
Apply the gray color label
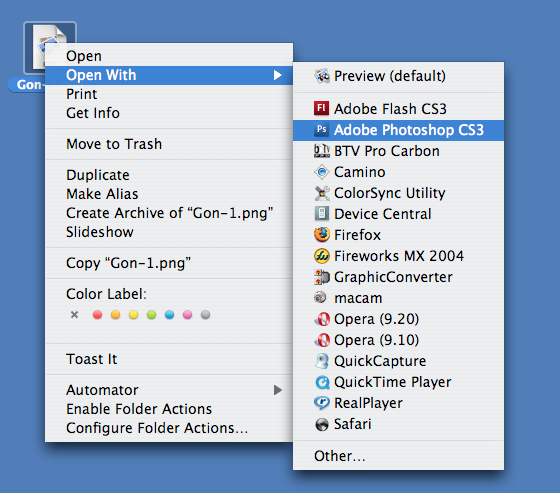(x=205, y=314)
